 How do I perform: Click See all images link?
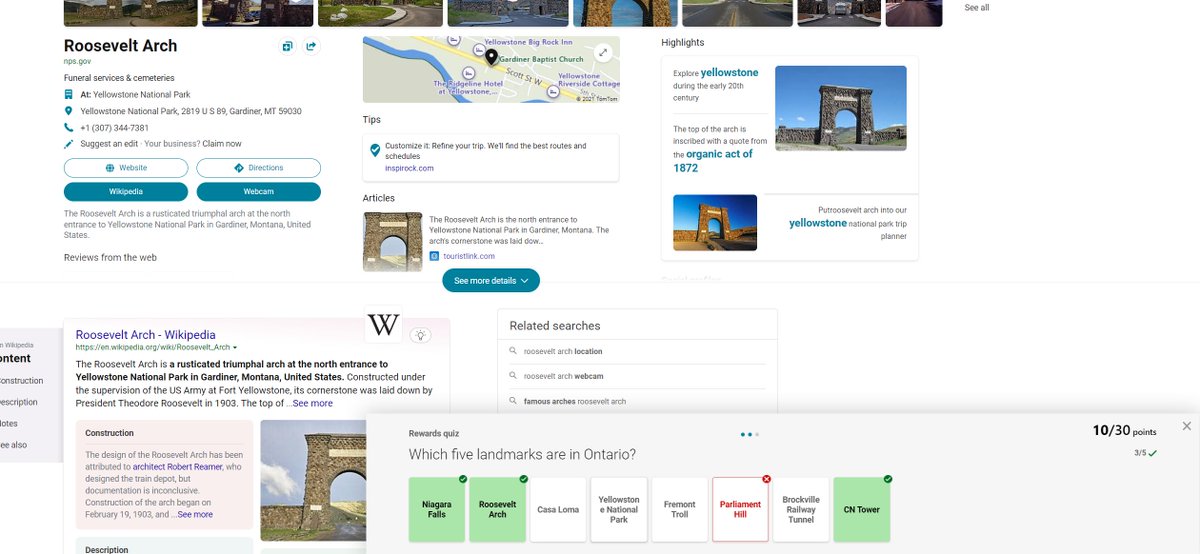pyautogui.click(x=977, y=8)
